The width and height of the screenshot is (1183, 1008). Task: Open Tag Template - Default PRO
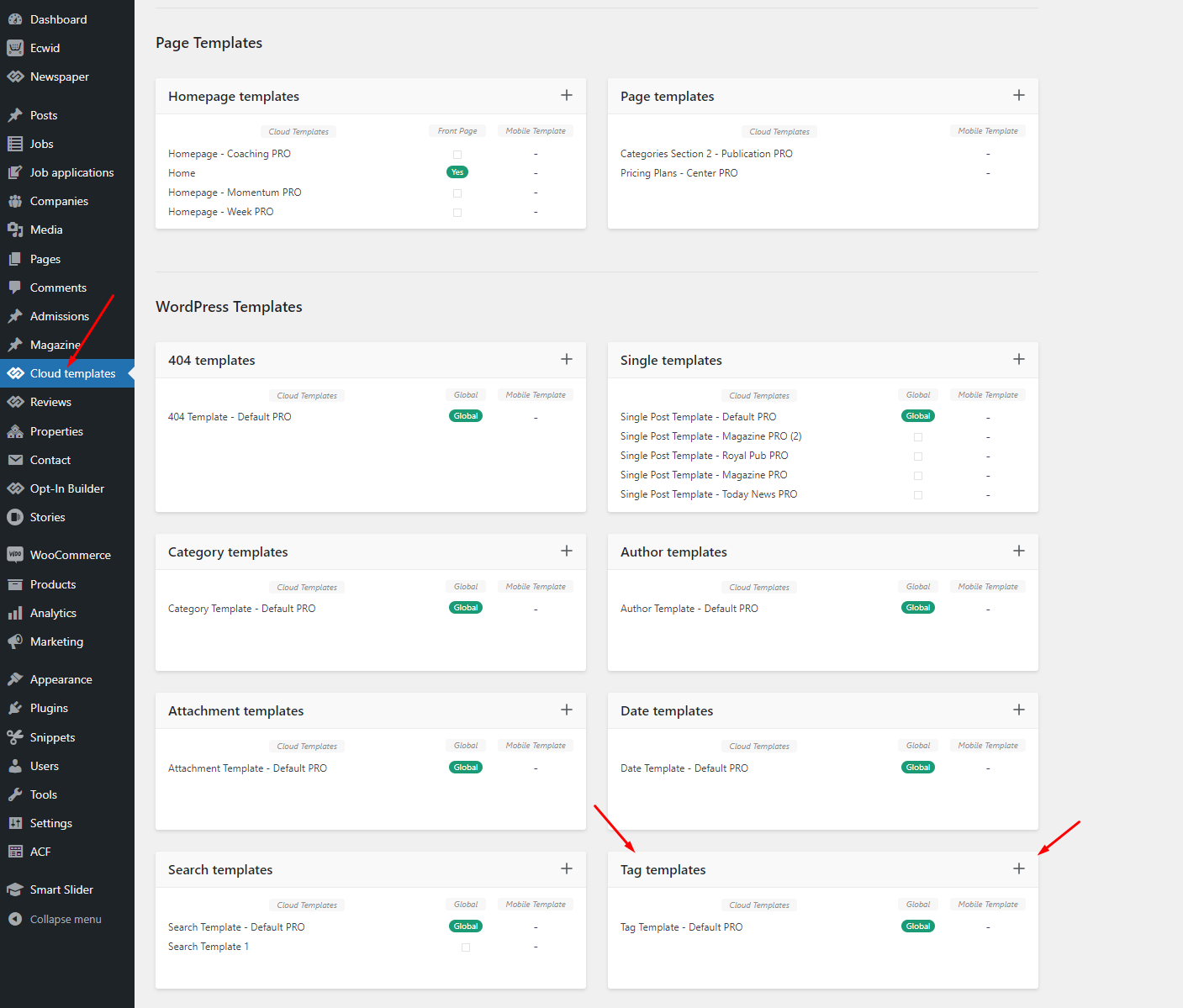pyautogui.click(x=682, y=927)
